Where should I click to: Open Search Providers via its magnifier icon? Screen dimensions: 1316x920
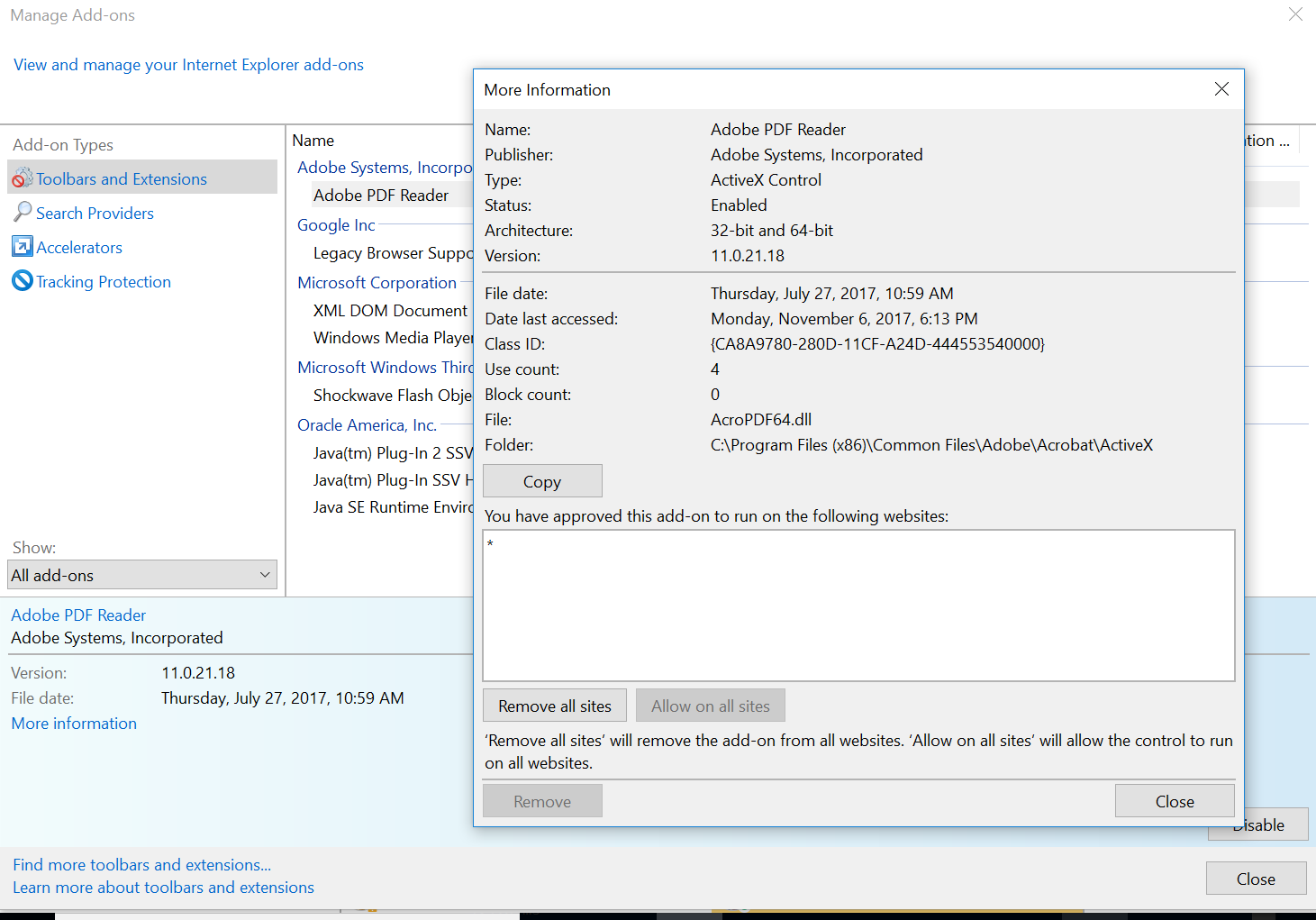click(22, 212)
